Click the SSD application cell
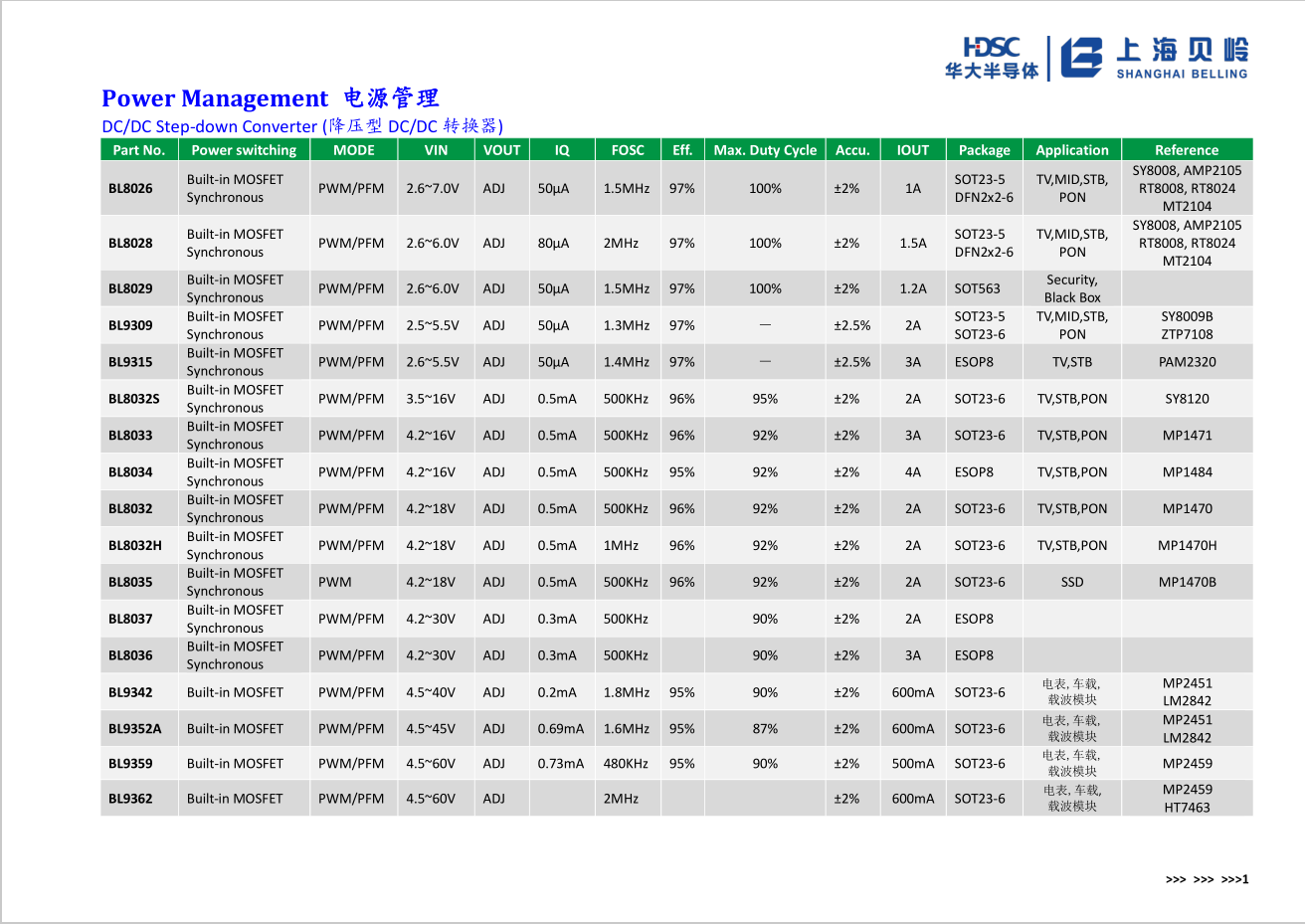 point(1071,582)
